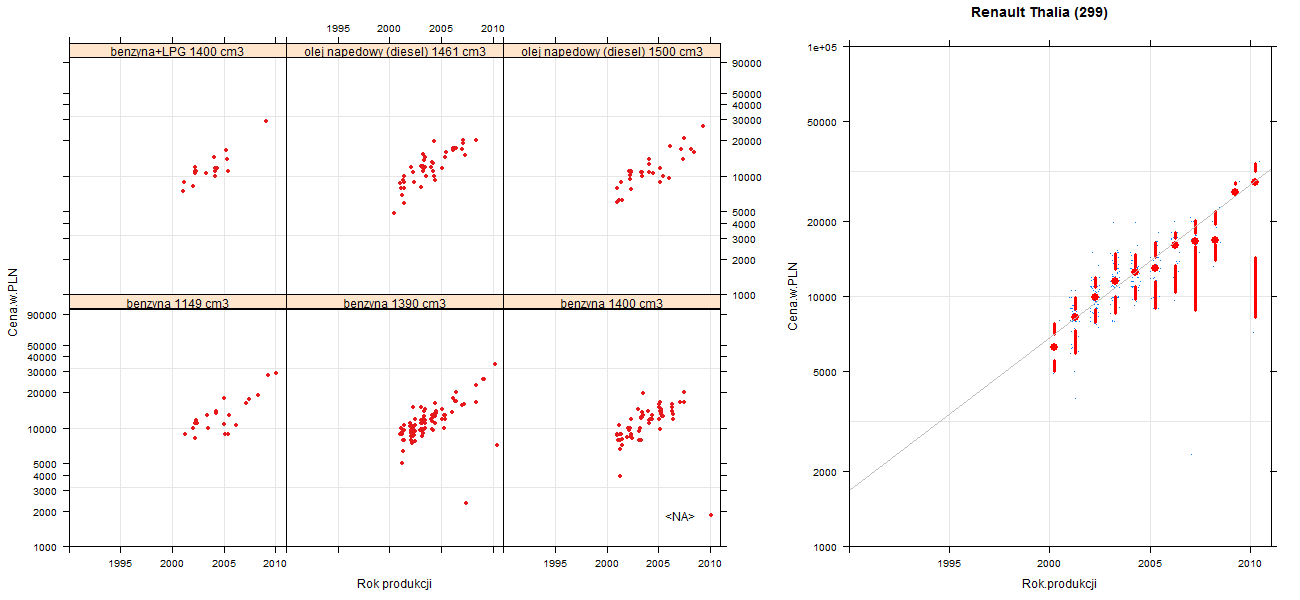This screenshot has height=600, width=1300.
Task: Select the "benzyna+LPG 1400 cm3" panel strip
Action: pos(178,50)
